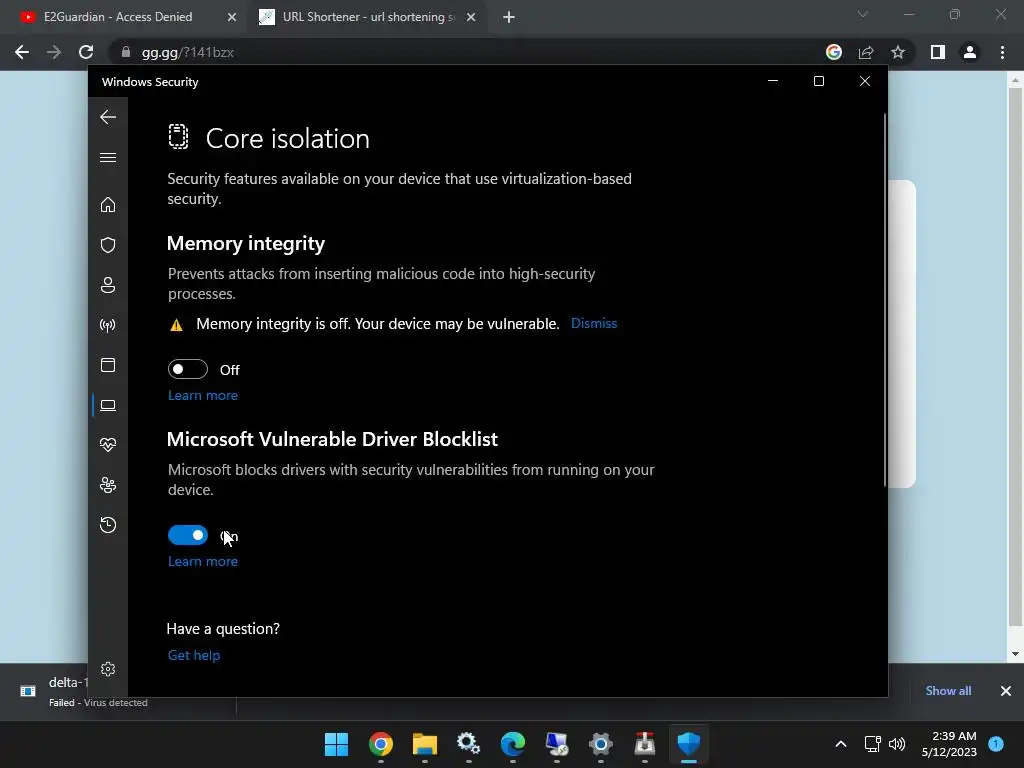Open the volume control in tray
The image size is (1024, 768).
coord(897,744)
